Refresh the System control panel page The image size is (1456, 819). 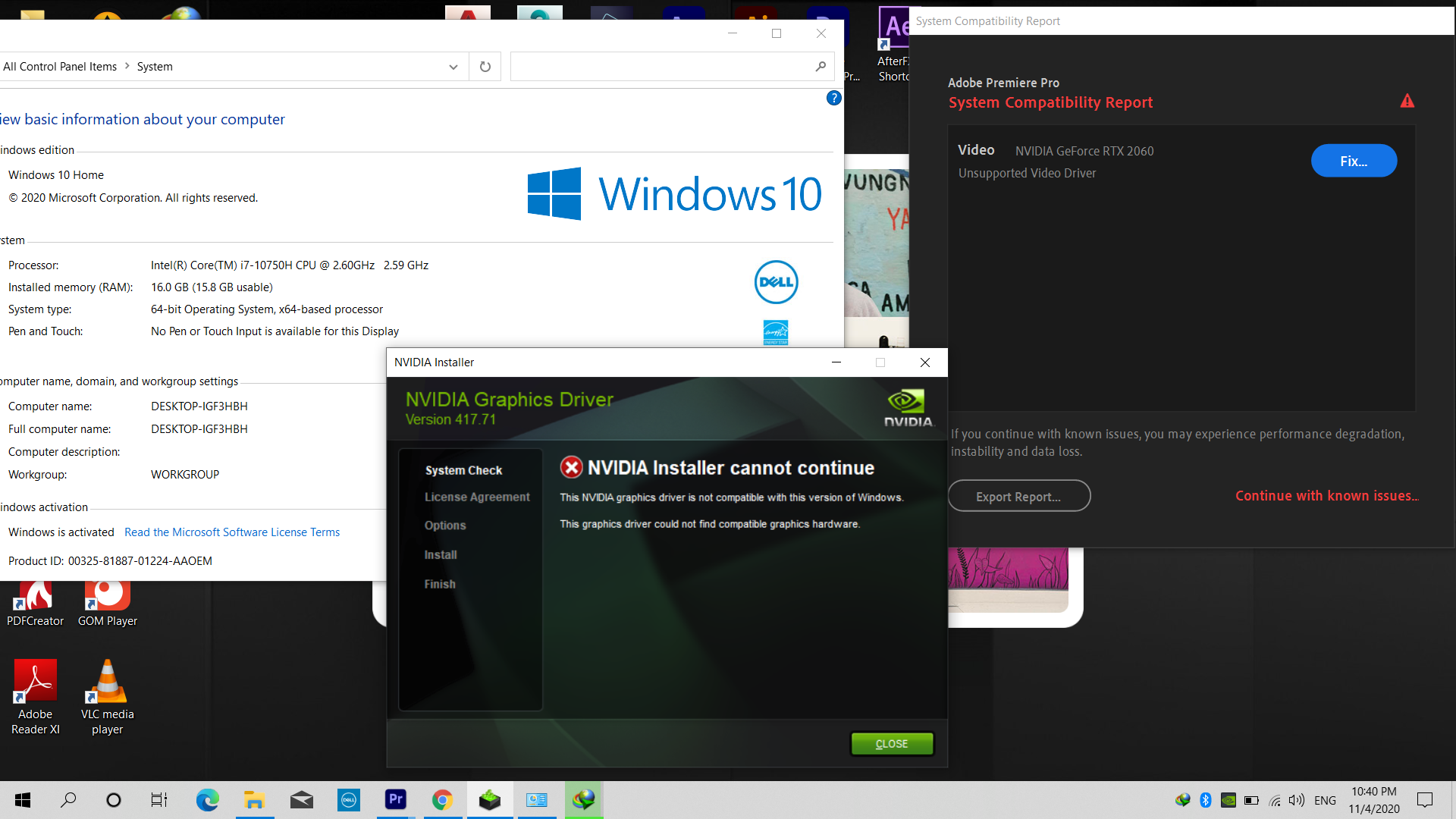point(485,67)
